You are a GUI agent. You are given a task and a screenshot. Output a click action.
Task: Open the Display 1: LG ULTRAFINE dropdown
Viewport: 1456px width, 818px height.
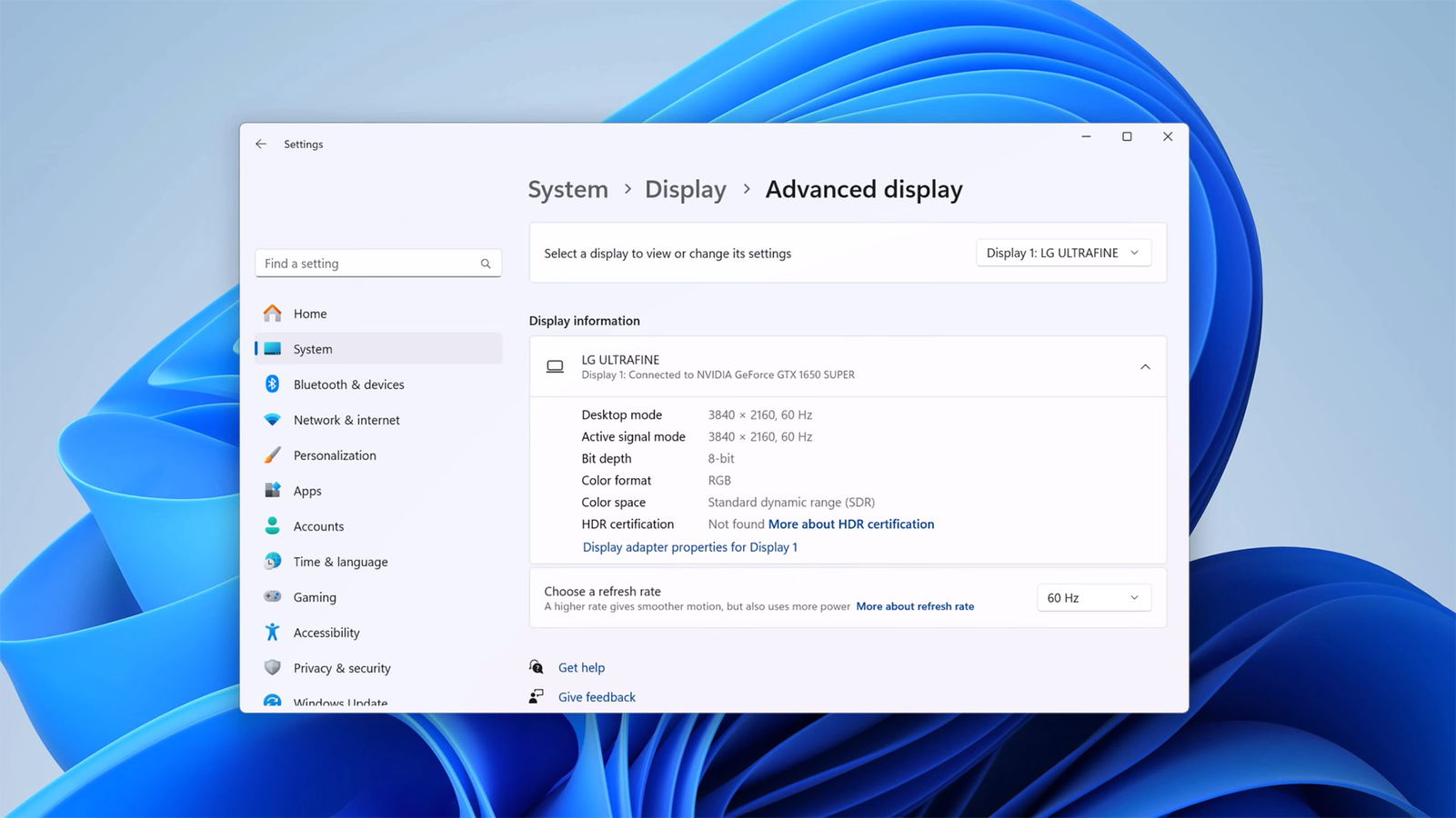pos(1062,253)
